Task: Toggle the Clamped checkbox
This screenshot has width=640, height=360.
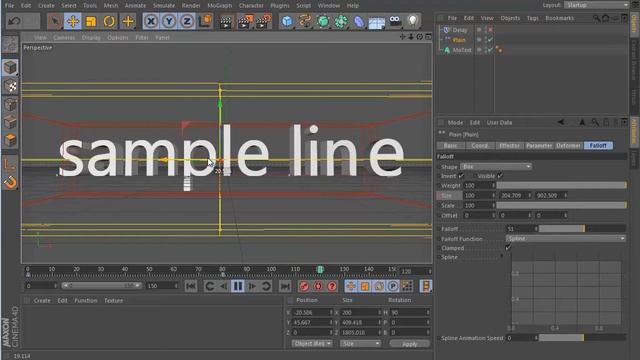Action: [x=508, y=248]
